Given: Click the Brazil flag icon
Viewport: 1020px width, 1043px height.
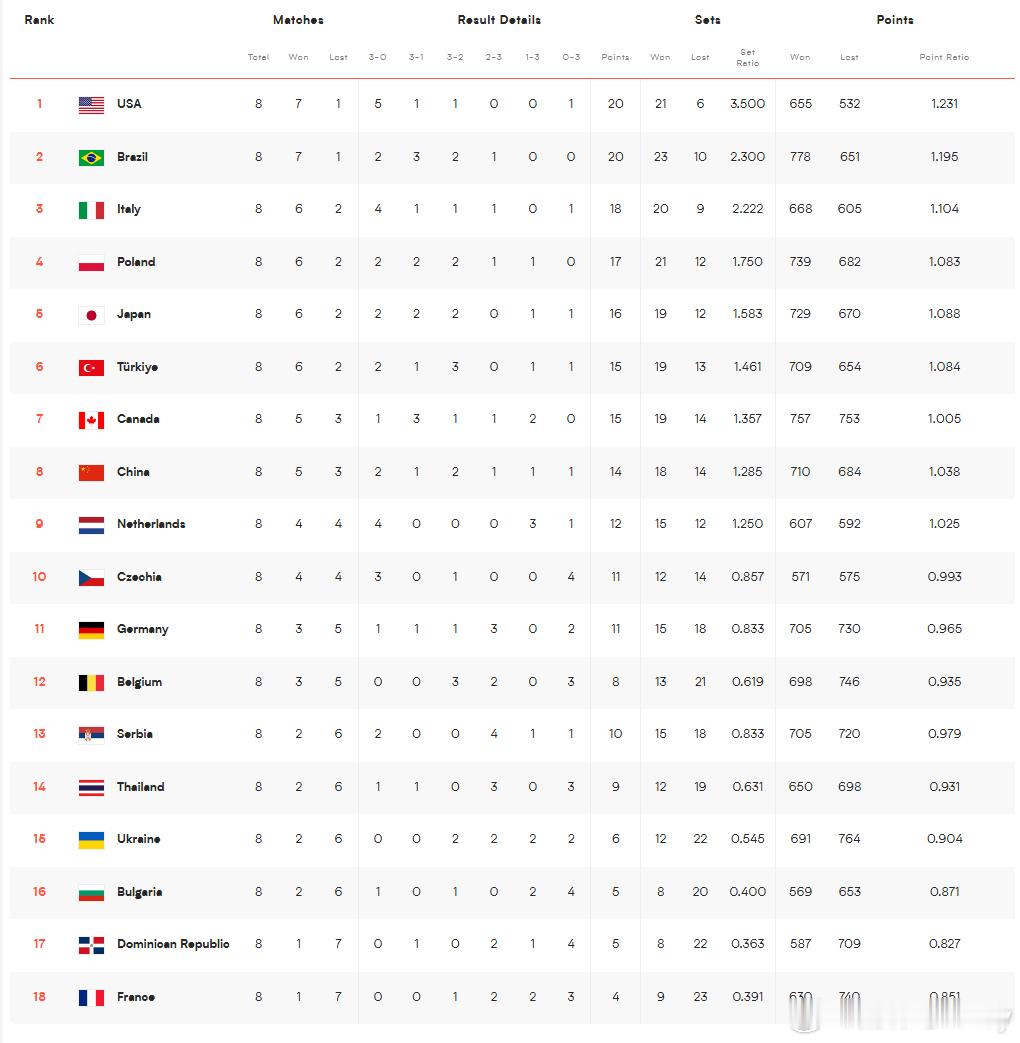Looking at the screenshot, I should click(x=91, y=158).
